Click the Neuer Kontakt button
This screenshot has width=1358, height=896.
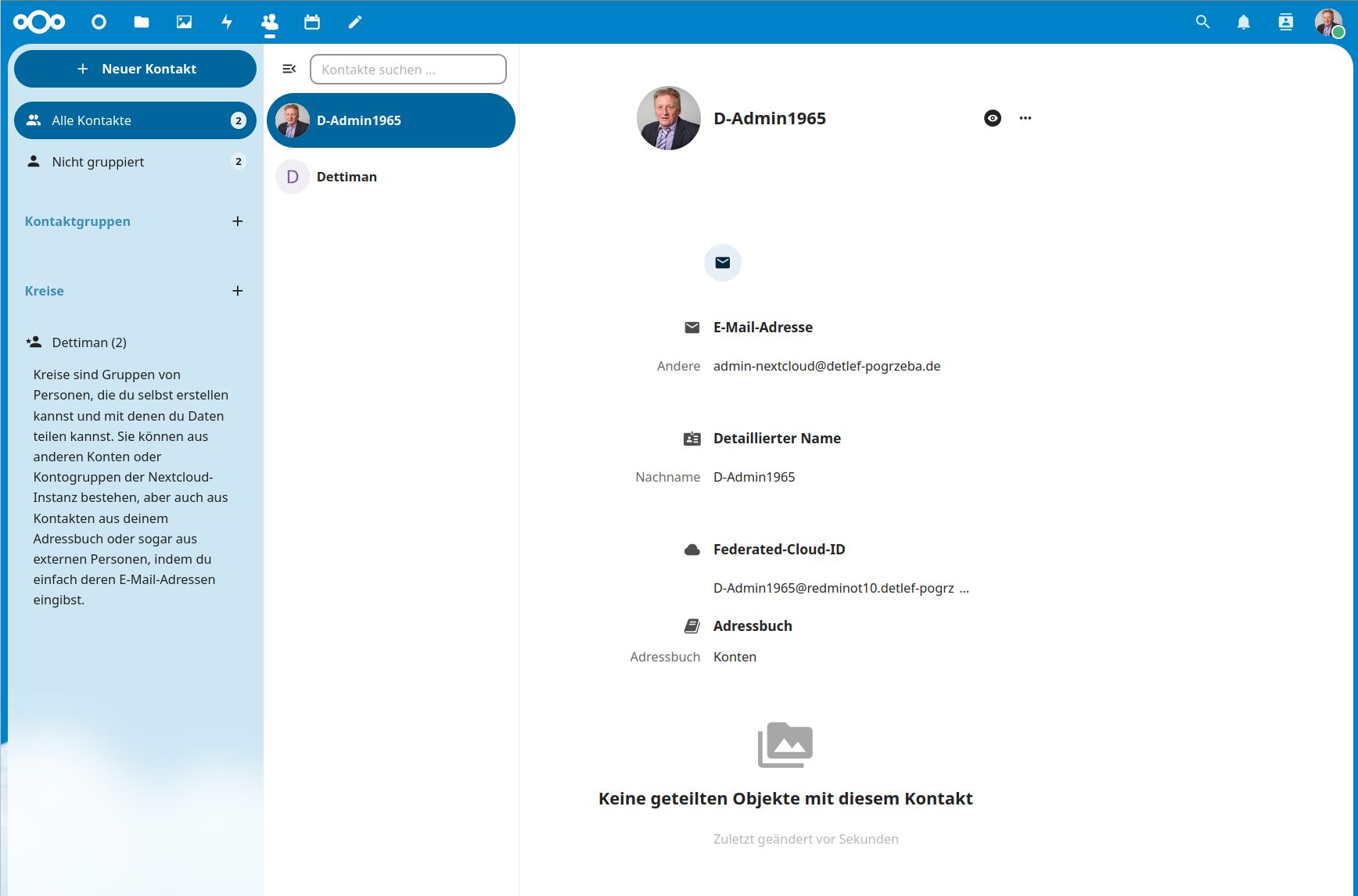pyautogui.click(x=135, y=69)
